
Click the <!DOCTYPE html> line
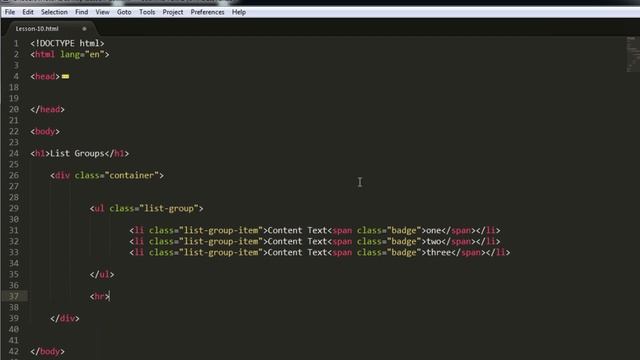coord(67,43)
